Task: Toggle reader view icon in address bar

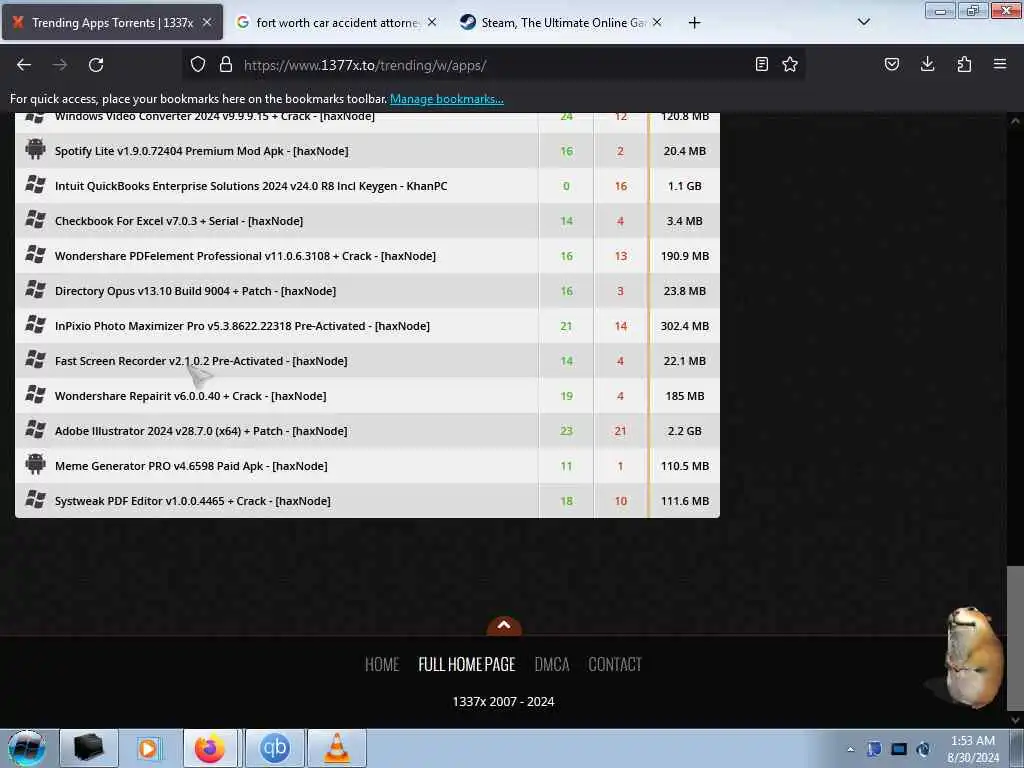Action: click(x=761, y=64)
